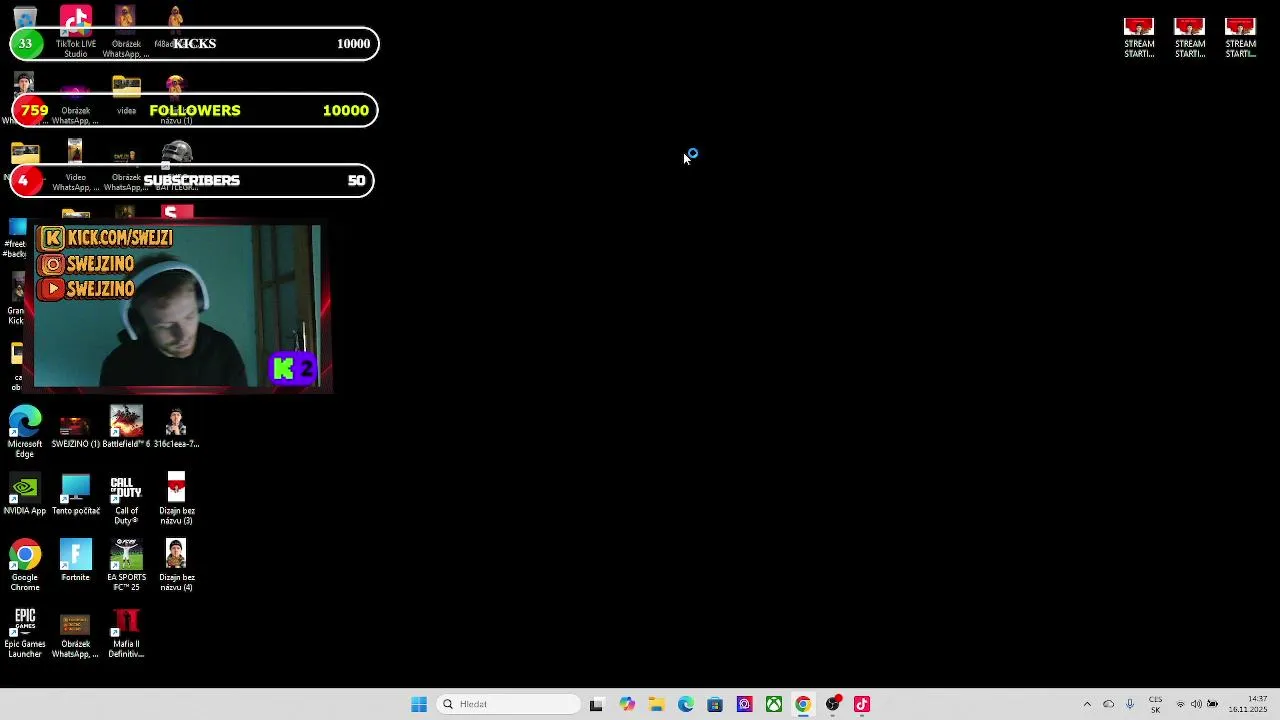Open the Windows Start menu
Image resolution: width=1280 pixels, height=720 pixels.
419,704
